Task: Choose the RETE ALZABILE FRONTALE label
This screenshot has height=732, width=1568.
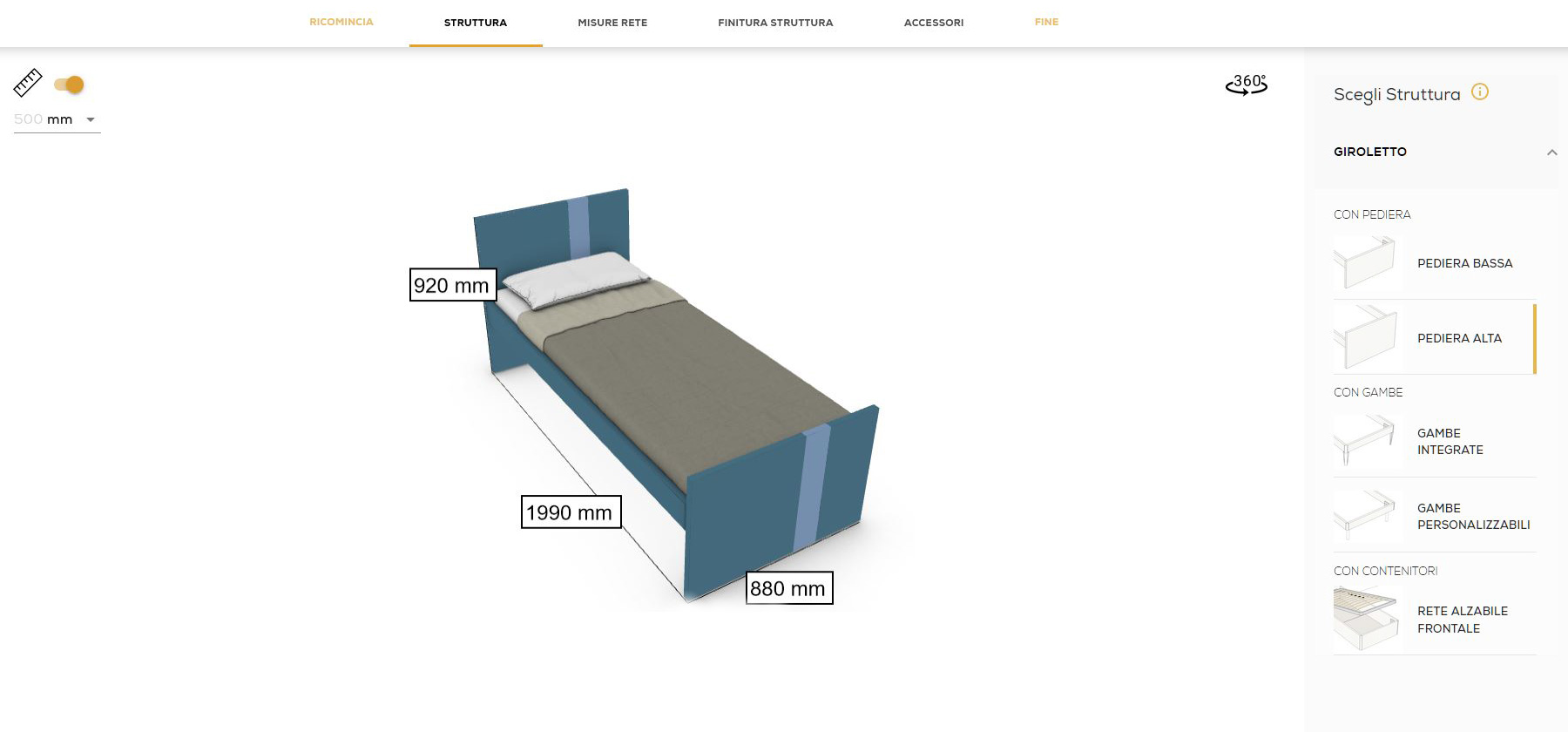Action: tap(1463, 620)
